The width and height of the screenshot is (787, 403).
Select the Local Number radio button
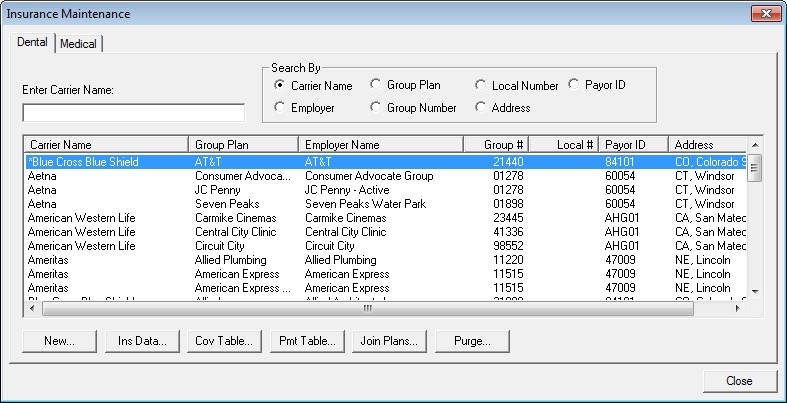tap(481, 86)
